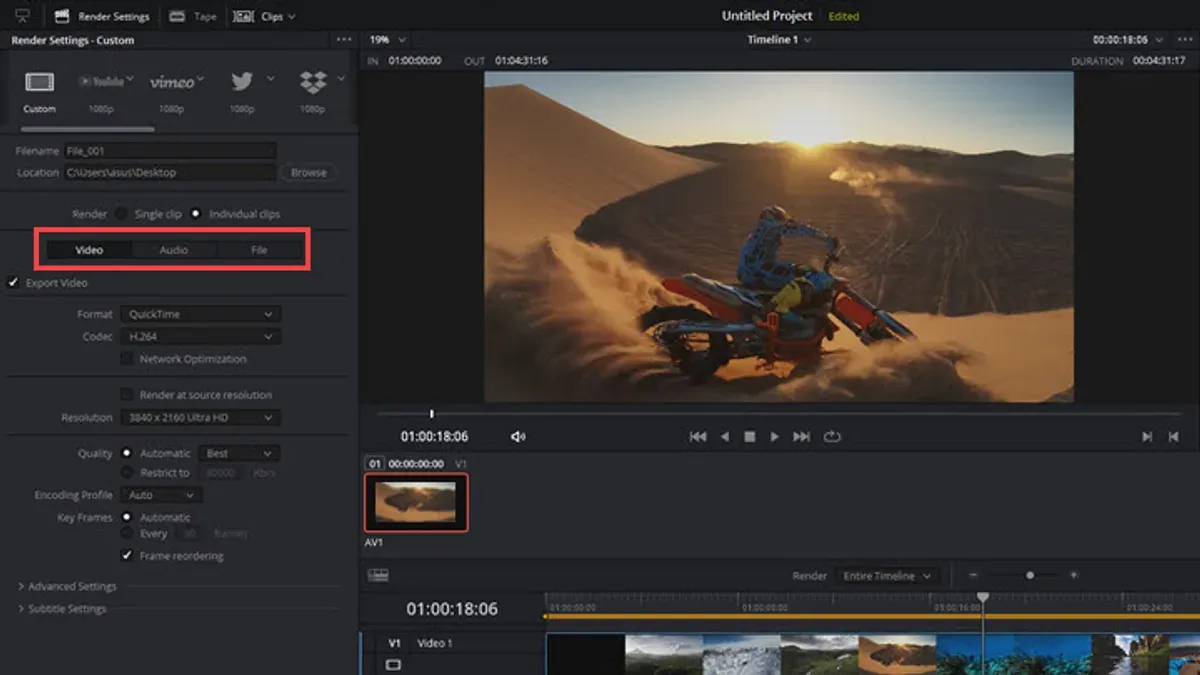The width and height of the screenshot is (1200, 675).
Task: Toggle the Video 1 track clip icon
Action: click(x=393, y=664)
